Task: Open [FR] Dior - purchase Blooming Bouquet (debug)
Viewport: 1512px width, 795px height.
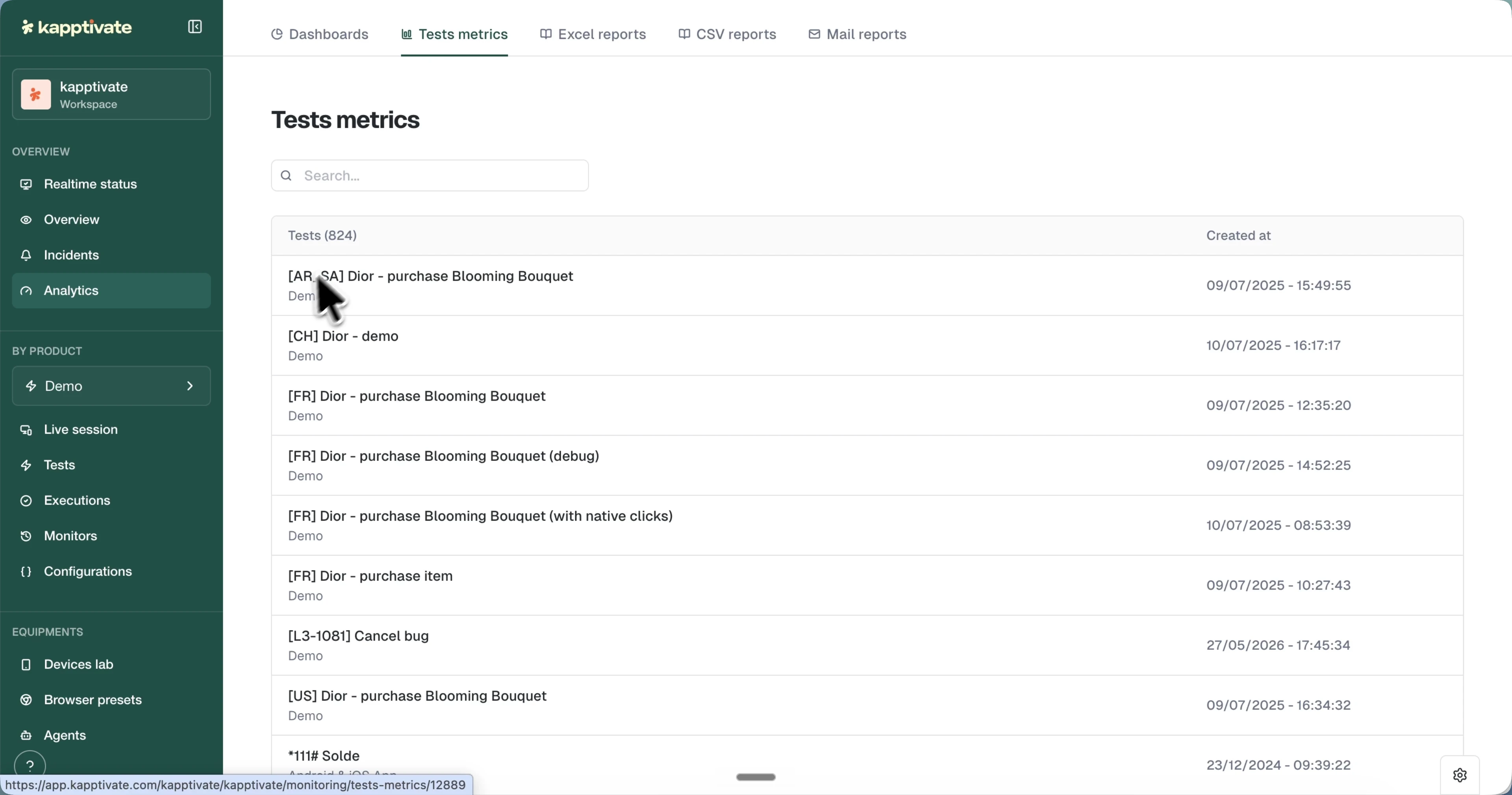Action: (x=867, y=466)
